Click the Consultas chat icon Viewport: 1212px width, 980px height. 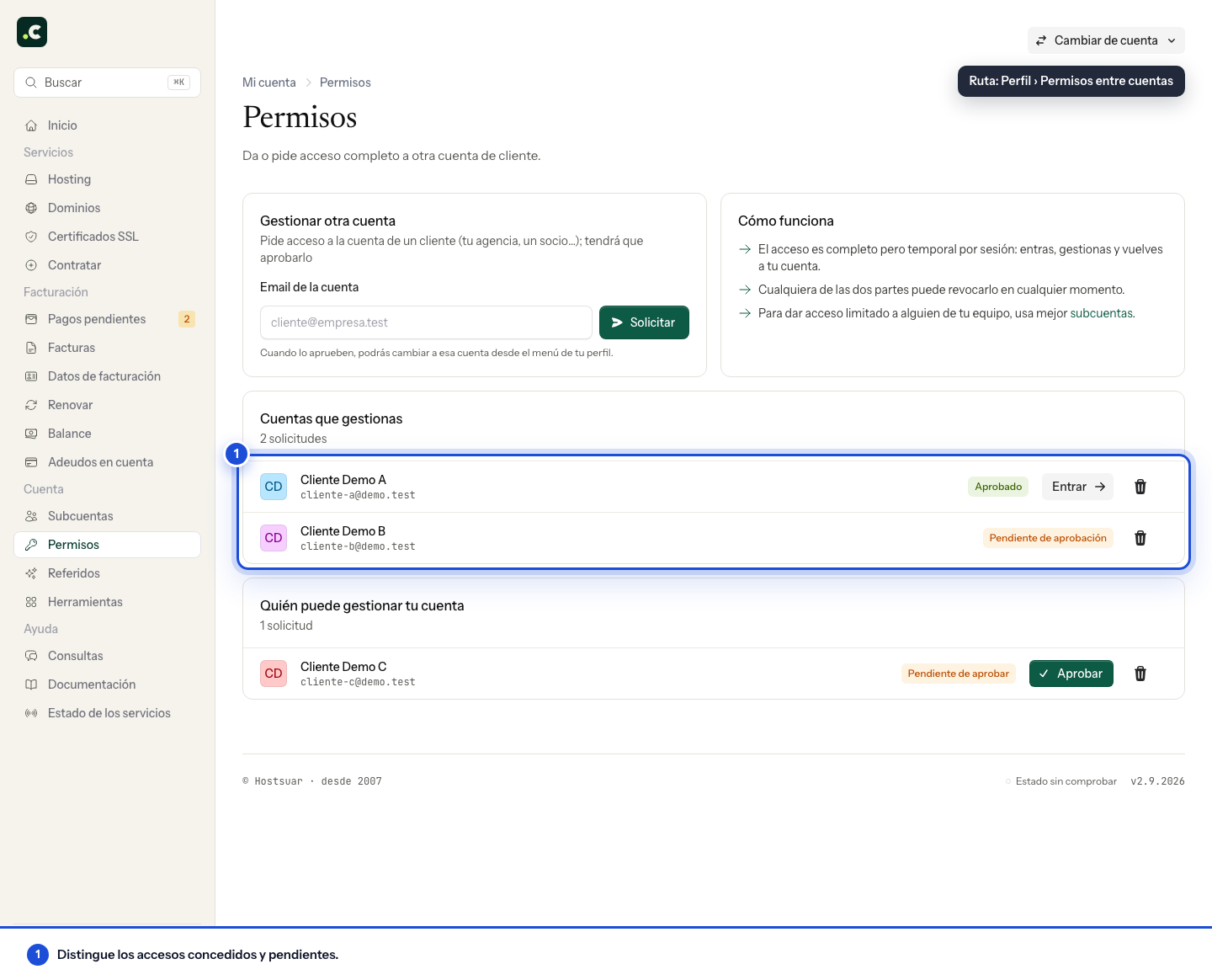(31, 656)
